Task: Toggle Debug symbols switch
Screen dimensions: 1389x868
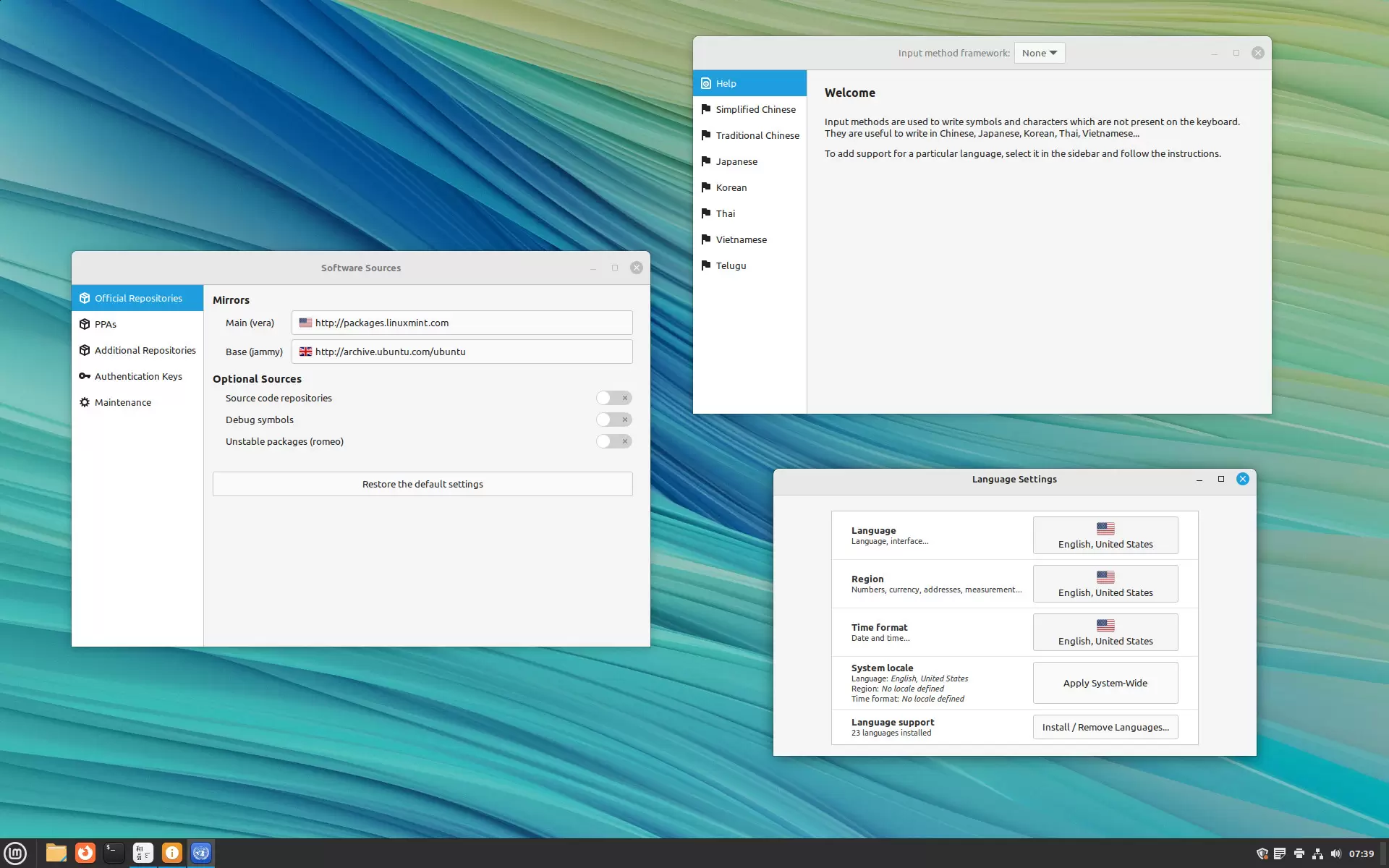Action: click(x=613, y=419)
